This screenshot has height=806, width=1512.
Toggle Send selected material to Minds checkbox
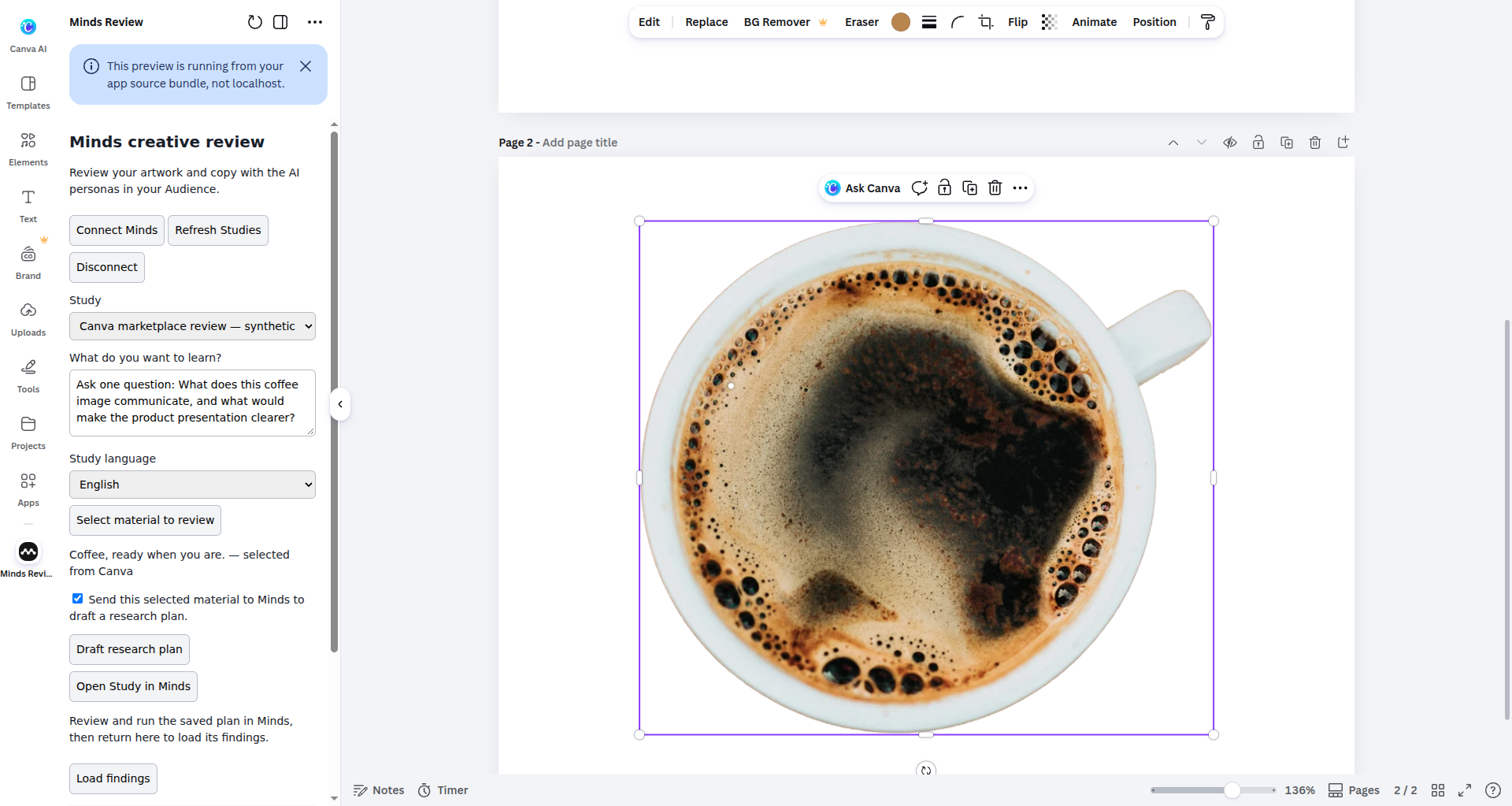(x=77, y=599)
